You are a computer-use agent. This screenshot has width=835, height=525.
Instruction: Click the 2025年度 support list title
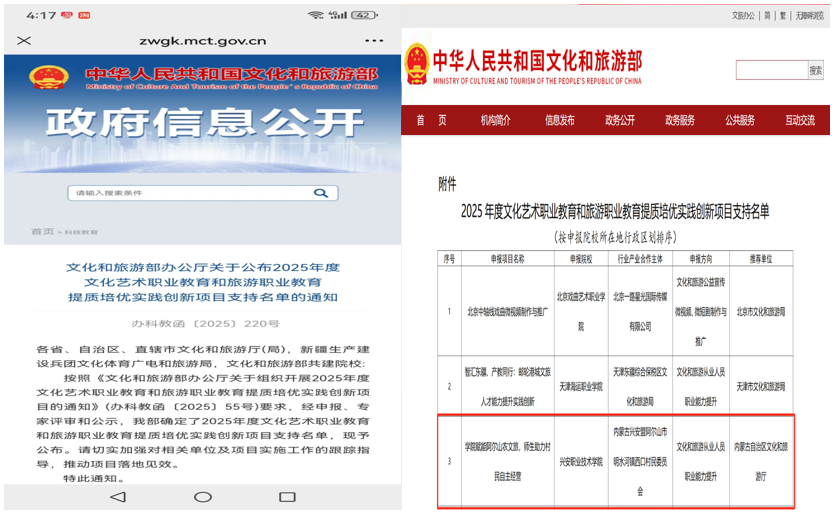point(615,211)
